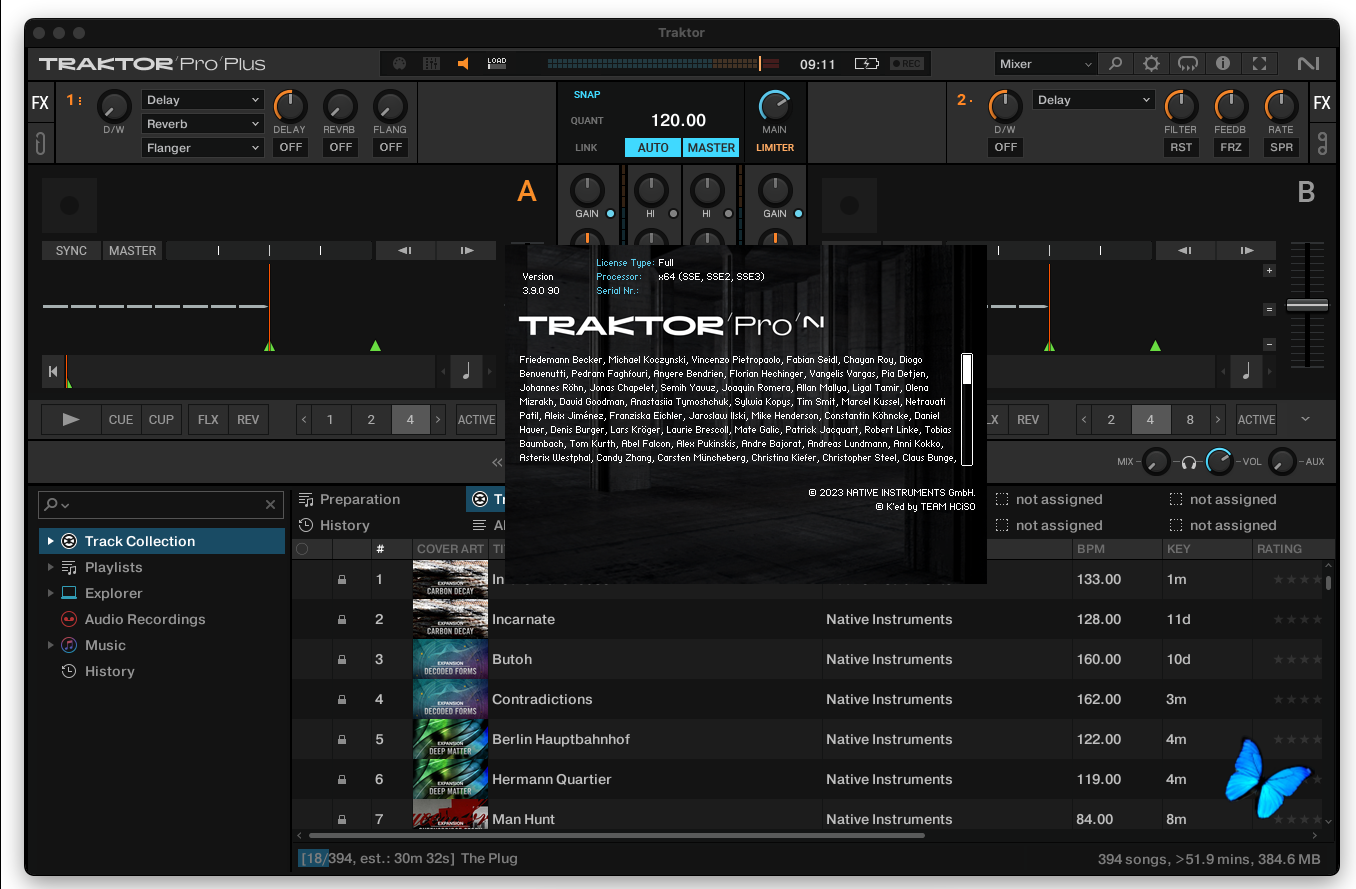This screenshot has height=889, width=1356.
Task: Open the FX unit 1 Delay effect dropdown
Action: (x=203, y=100)
